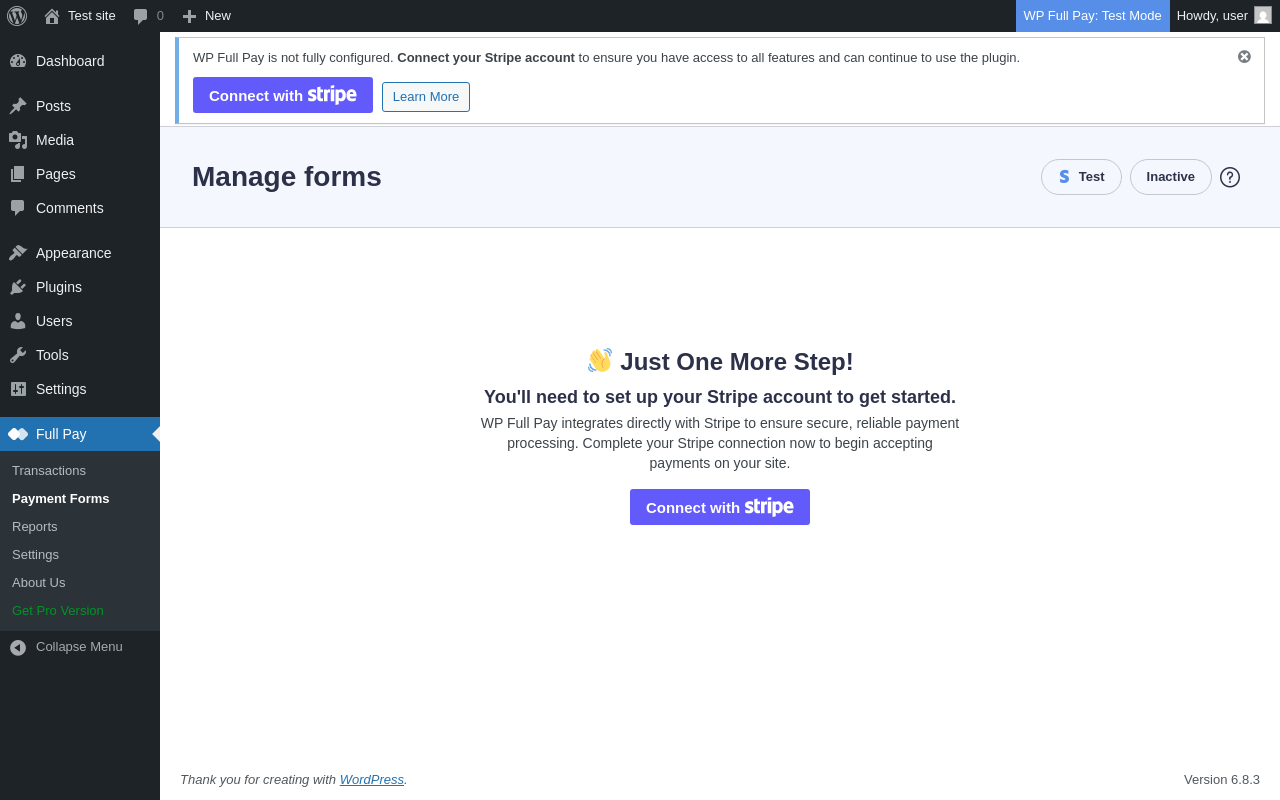The image size is (1280, 800).
Task: Click the Settings sliders icon
Action: pyautogui.click(x=18, y=389)
